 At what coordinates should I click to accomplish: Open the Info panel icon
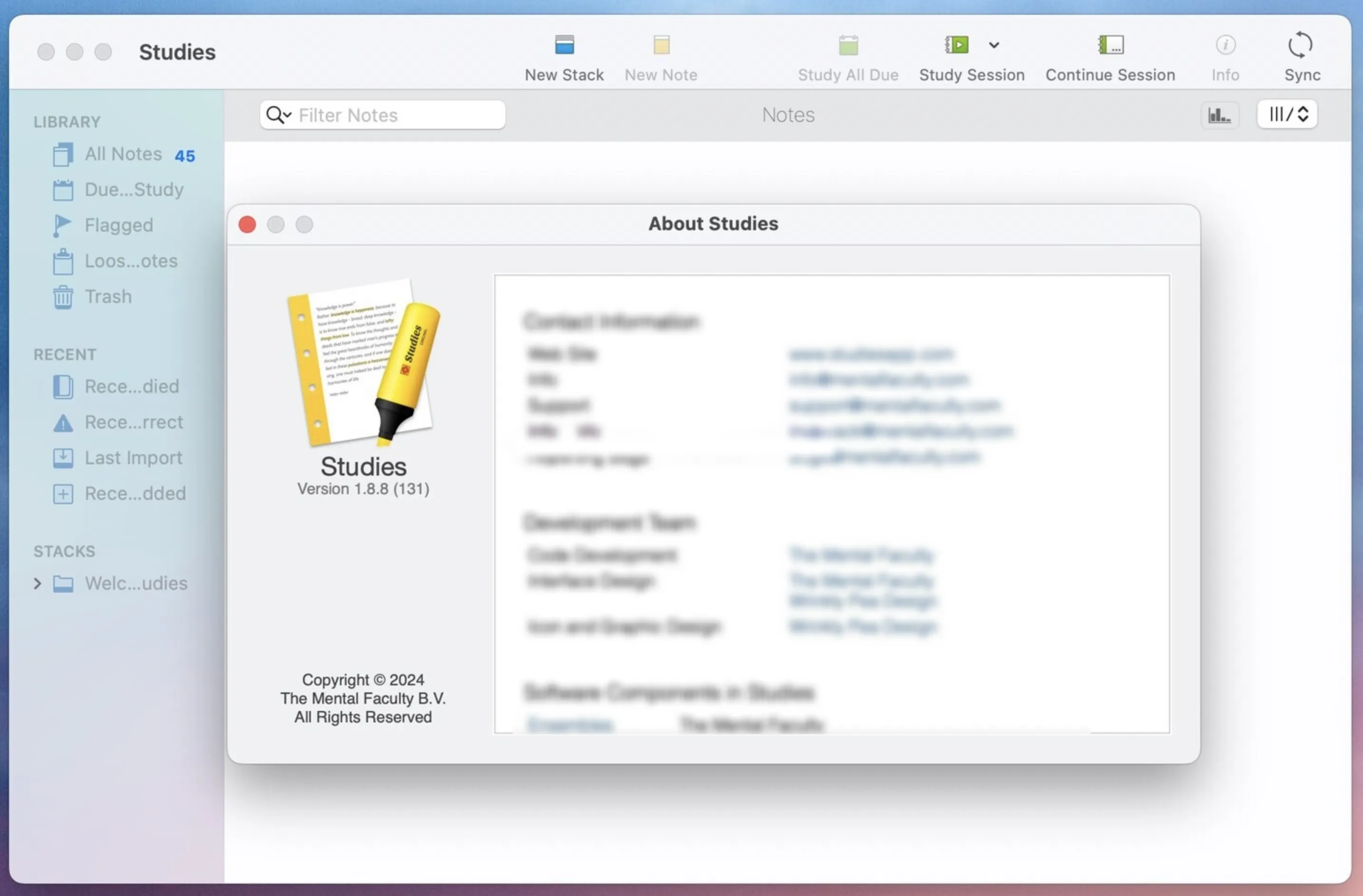(1225, 45)
